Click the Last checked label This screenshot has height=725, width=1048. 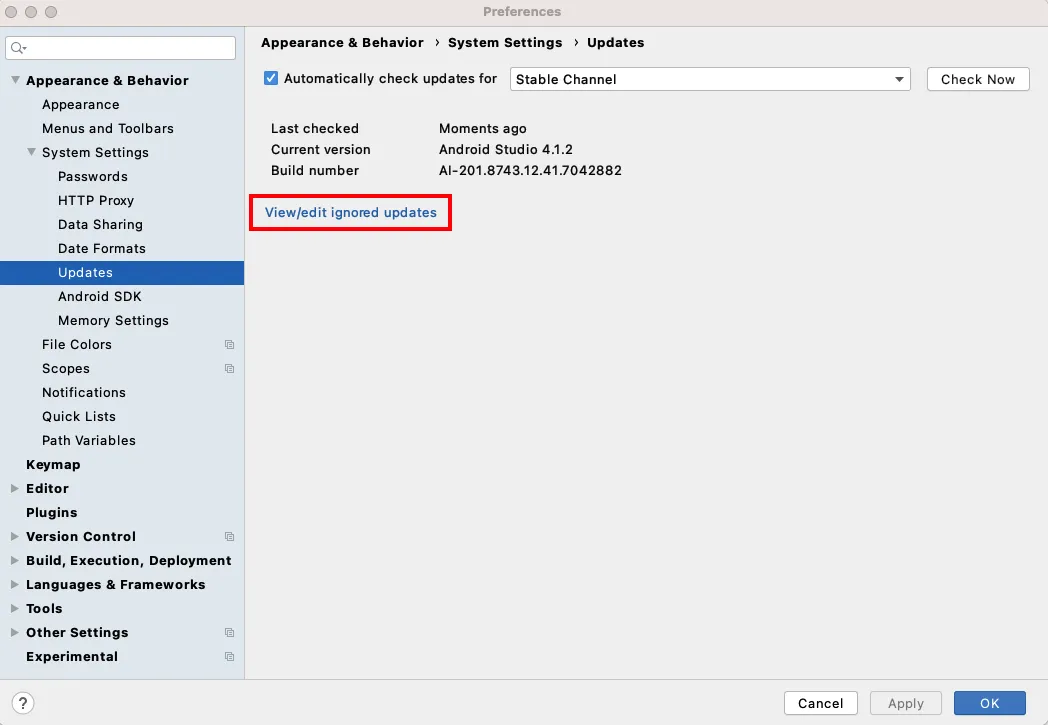[315, 128]
